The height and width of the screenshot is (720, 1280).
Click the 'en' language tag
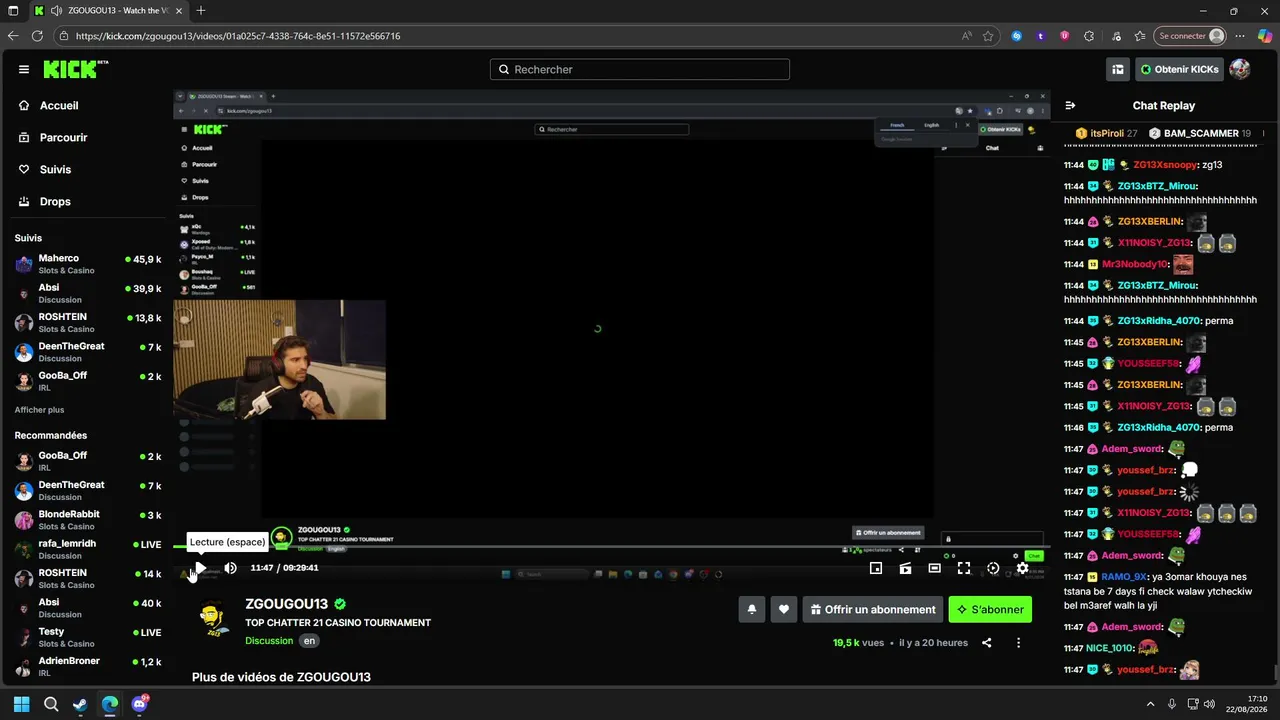[310, 641]
